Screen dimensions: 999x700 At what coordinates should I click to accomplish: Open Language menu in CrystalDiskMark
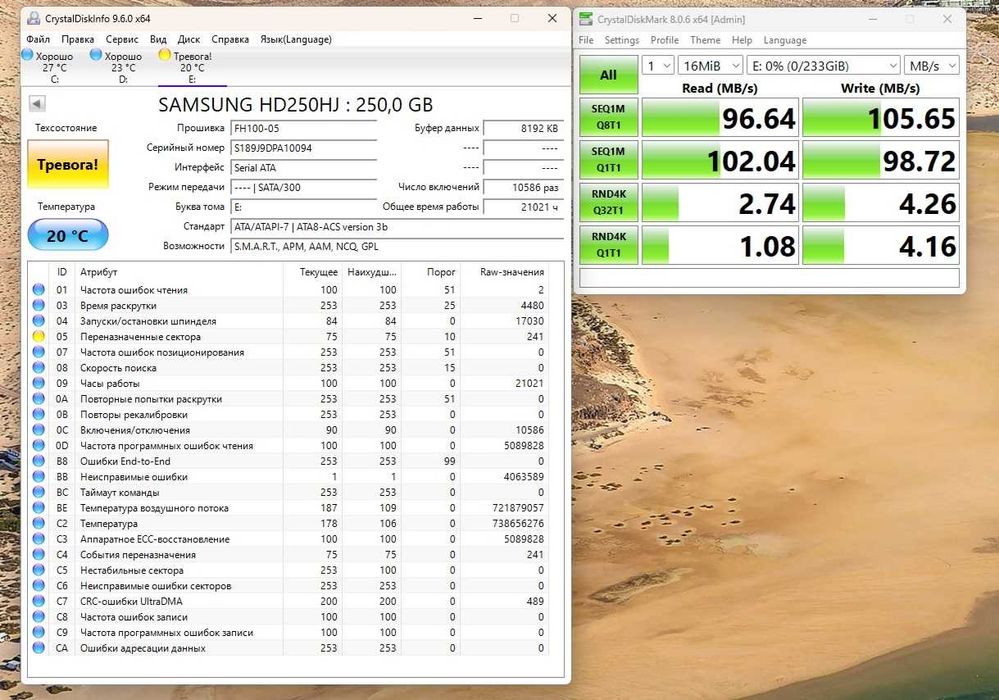tap(785, 40)
